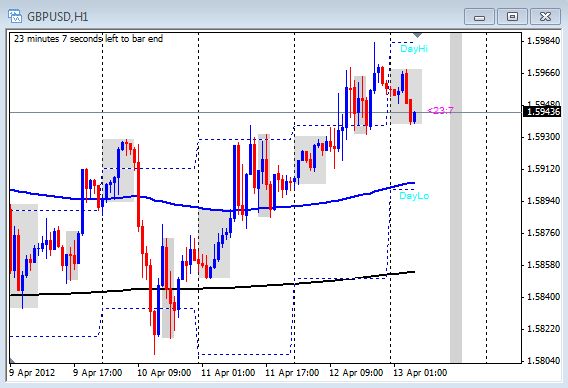Click the GBPUSD,H1 chart window icon
The image size is (568, 388).
coord(15,16)
